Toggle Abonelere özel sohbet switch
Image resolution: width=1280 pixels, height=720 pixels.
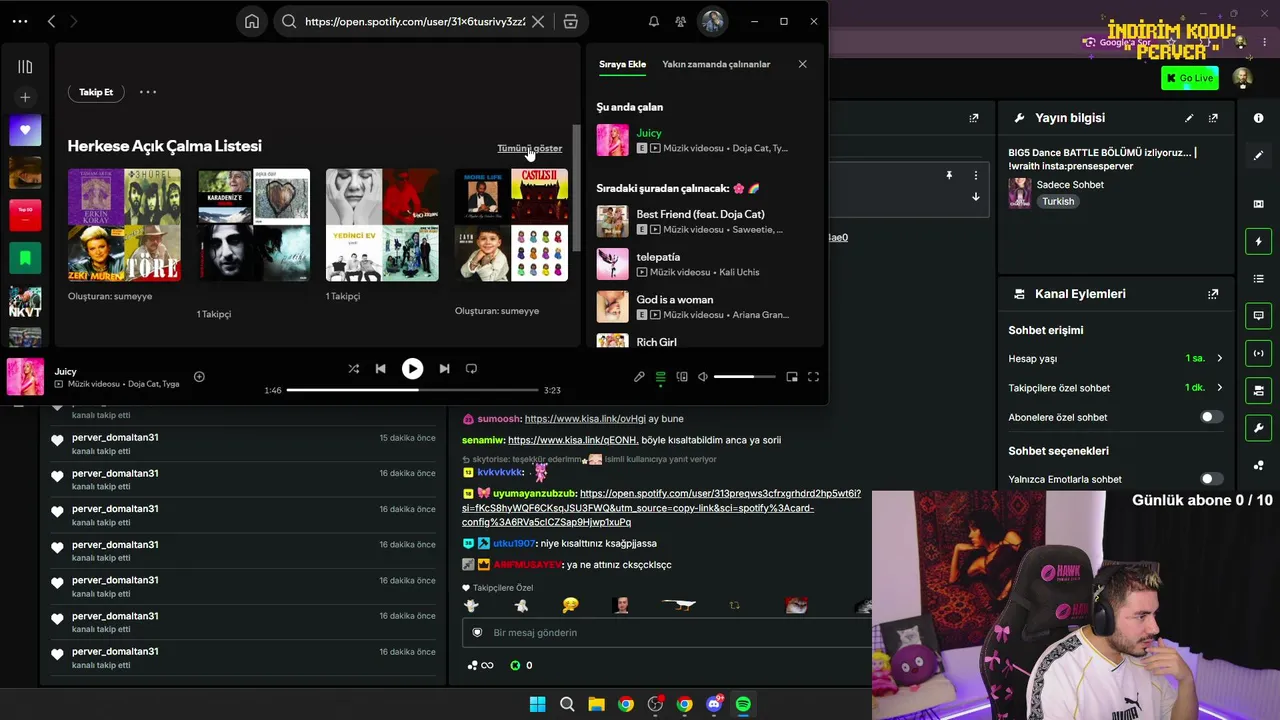(x=1211, y=417)
